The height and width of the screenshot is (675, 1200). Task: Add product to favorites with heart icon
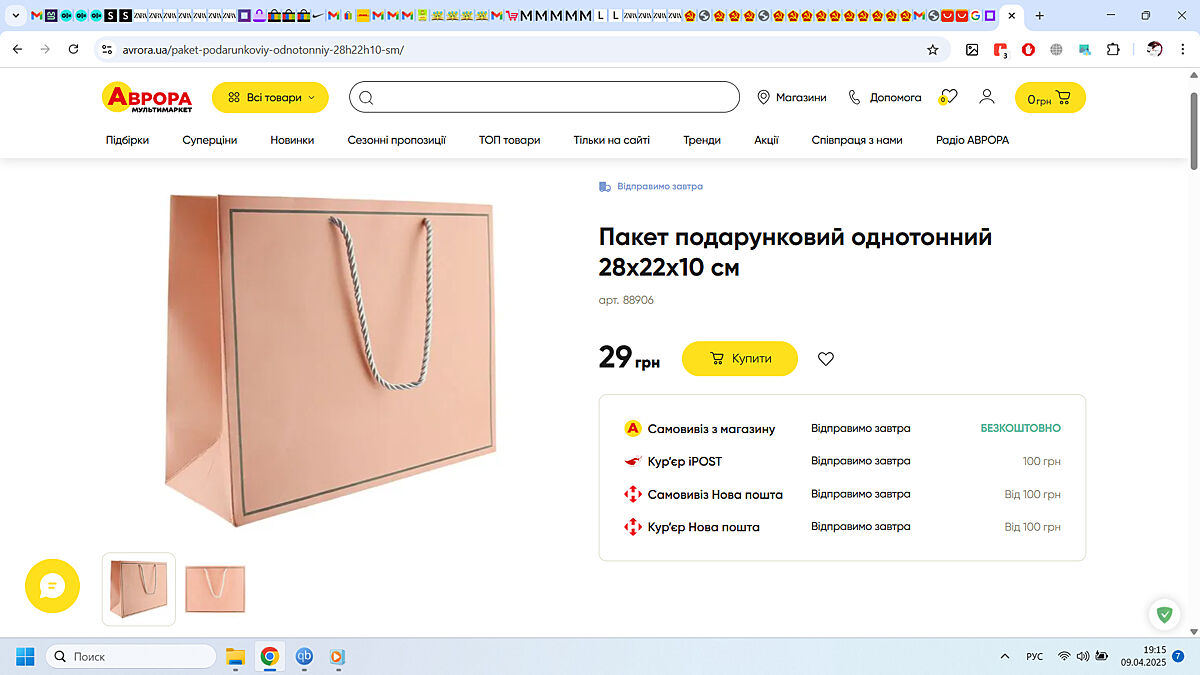coord(825,359)
